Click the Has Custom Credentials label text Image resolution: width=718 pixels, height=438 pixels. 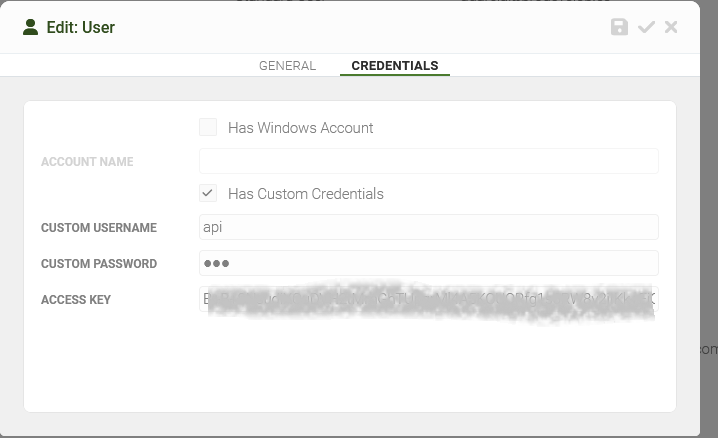(x=306, y=194)
